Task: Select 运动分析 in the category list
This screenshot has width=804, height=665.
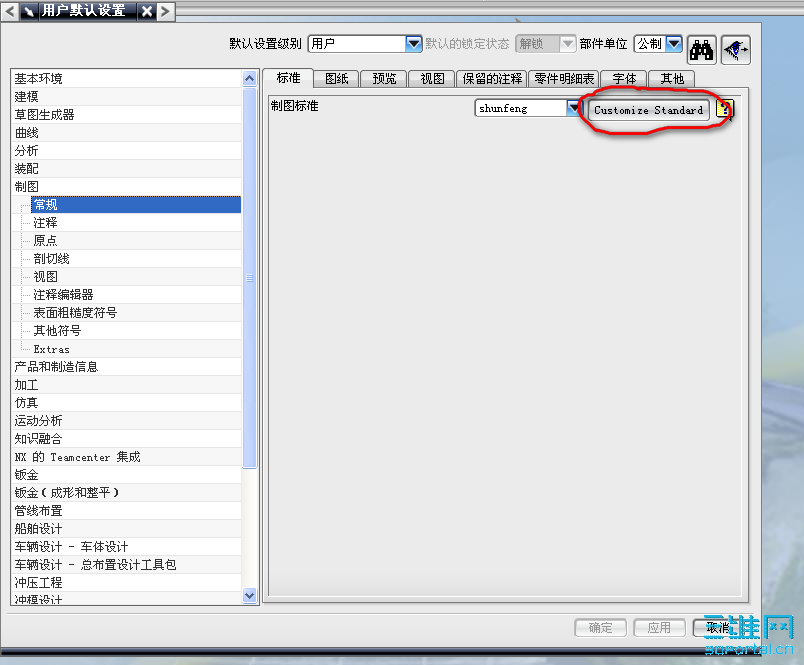Action: tap(126, 420)
